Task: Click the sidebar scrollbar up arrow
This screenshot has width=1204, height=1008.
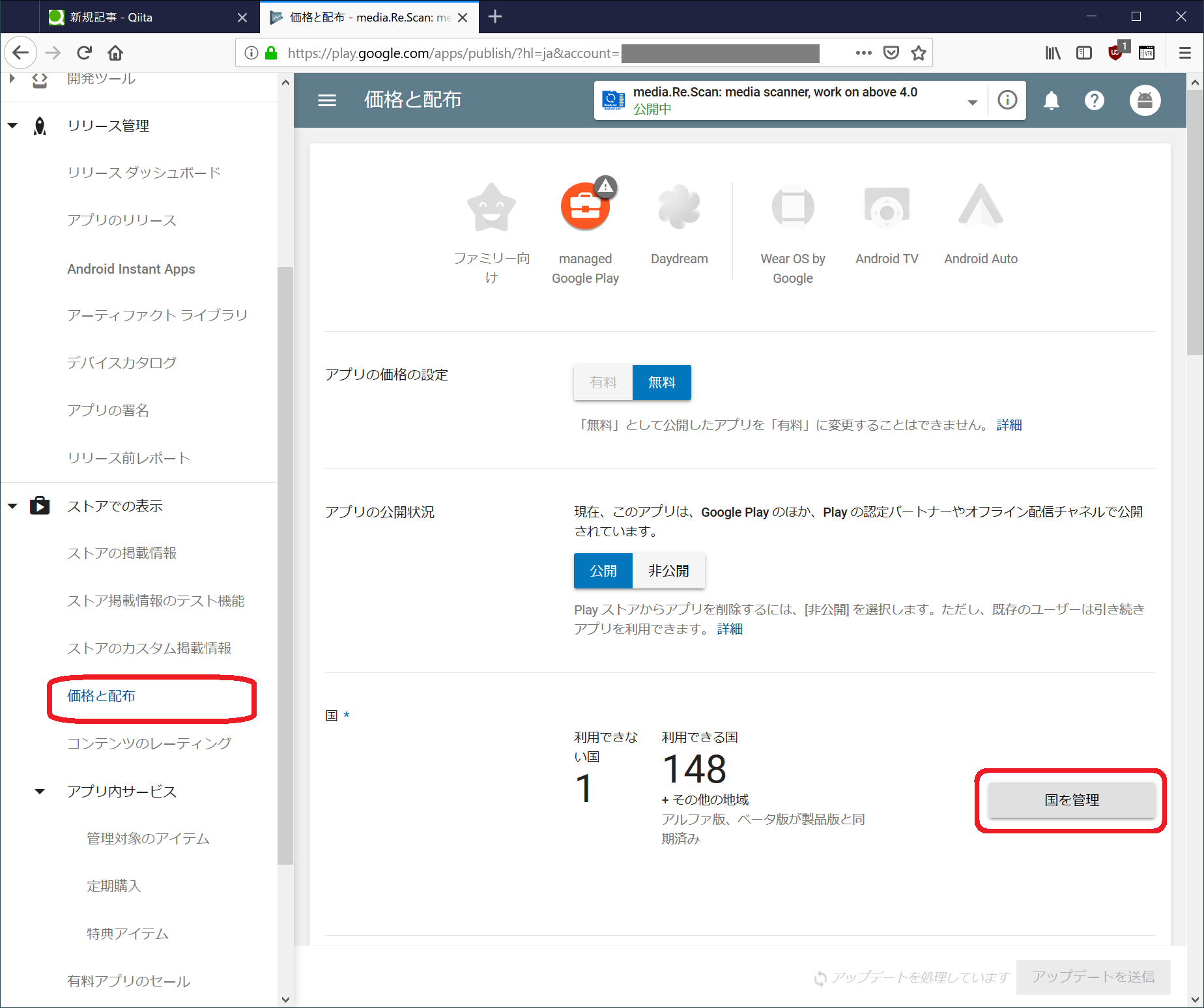Action: tap(285, 83)
